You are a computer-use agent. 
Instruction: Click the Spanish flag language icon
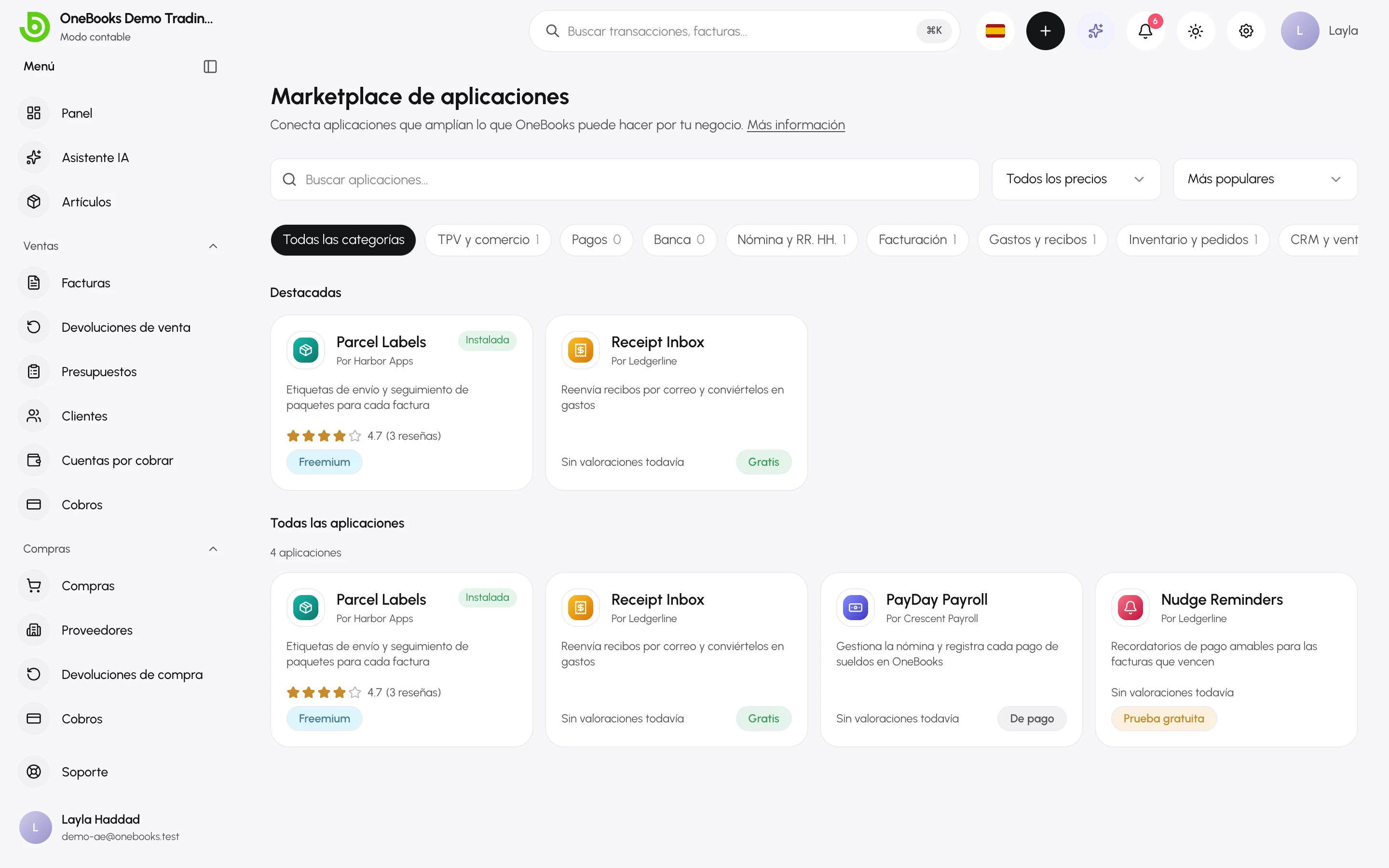point(994,31)
